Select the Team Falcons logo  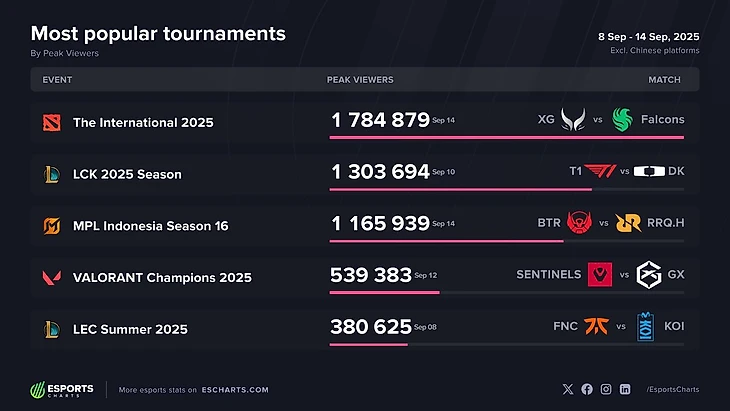[624, 119]
